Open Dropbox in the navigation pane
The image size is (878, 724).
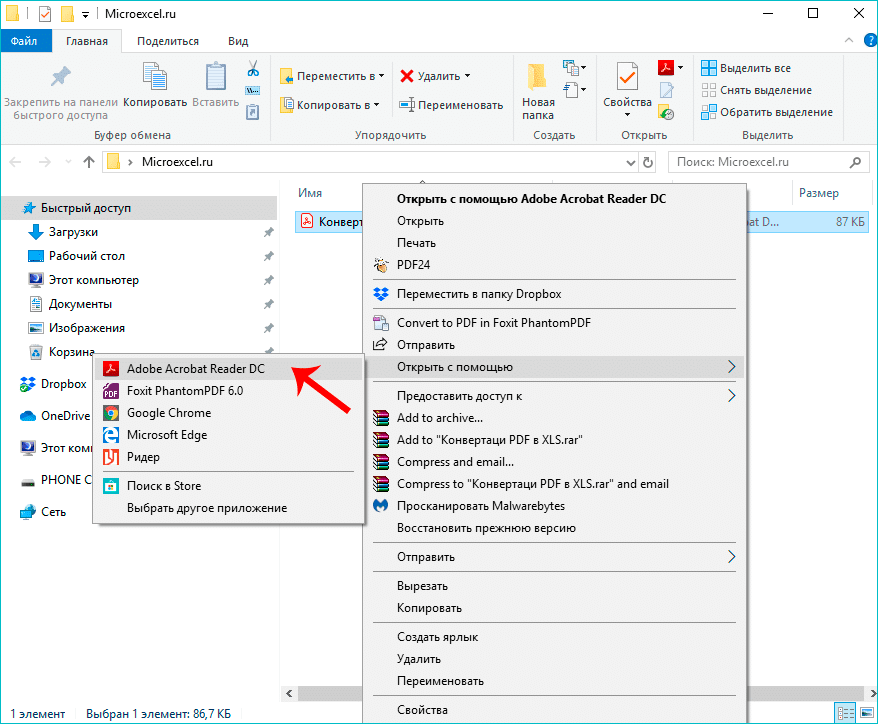coord(63,383)
